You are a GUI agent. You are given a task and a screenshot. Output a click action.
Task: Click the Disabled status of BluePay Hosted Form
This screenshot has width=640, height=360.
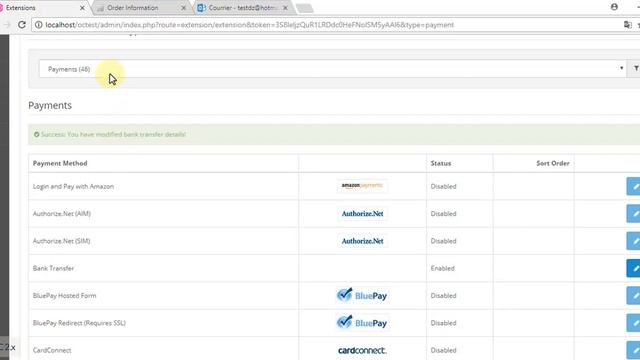click(x=443, y=296)
